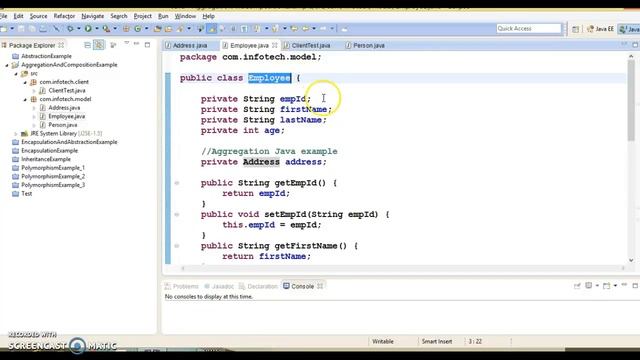Open the Javadoc view tab

pos(219,286)
